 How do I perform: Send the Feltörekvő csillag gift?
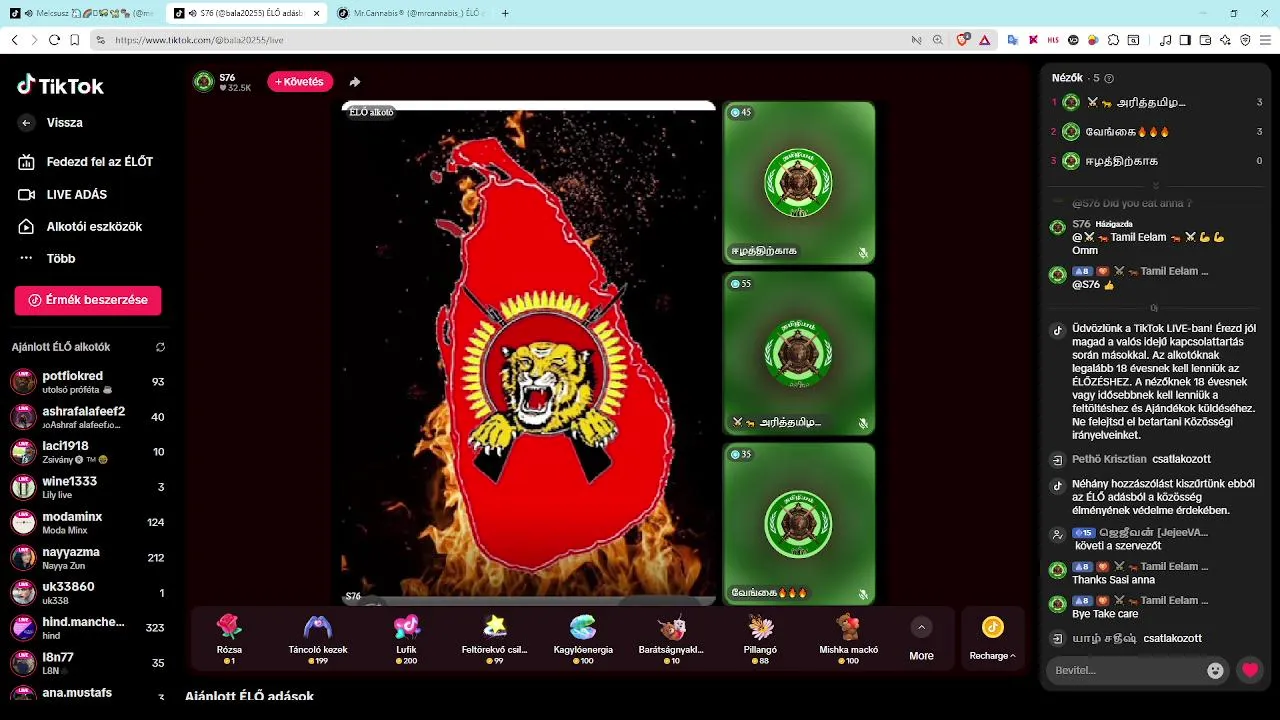[x=495, y=639]
